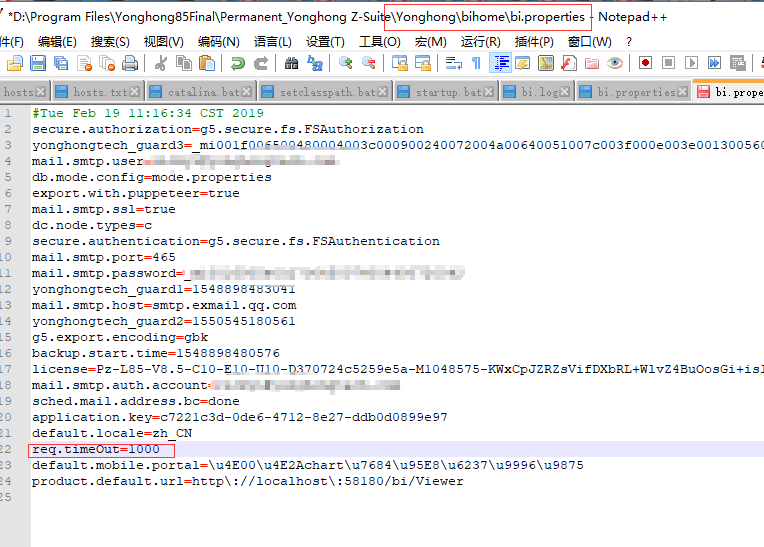Switch to the bi.log tab
Viewport: 764px width, 547px height.
(x=540, y=92)
